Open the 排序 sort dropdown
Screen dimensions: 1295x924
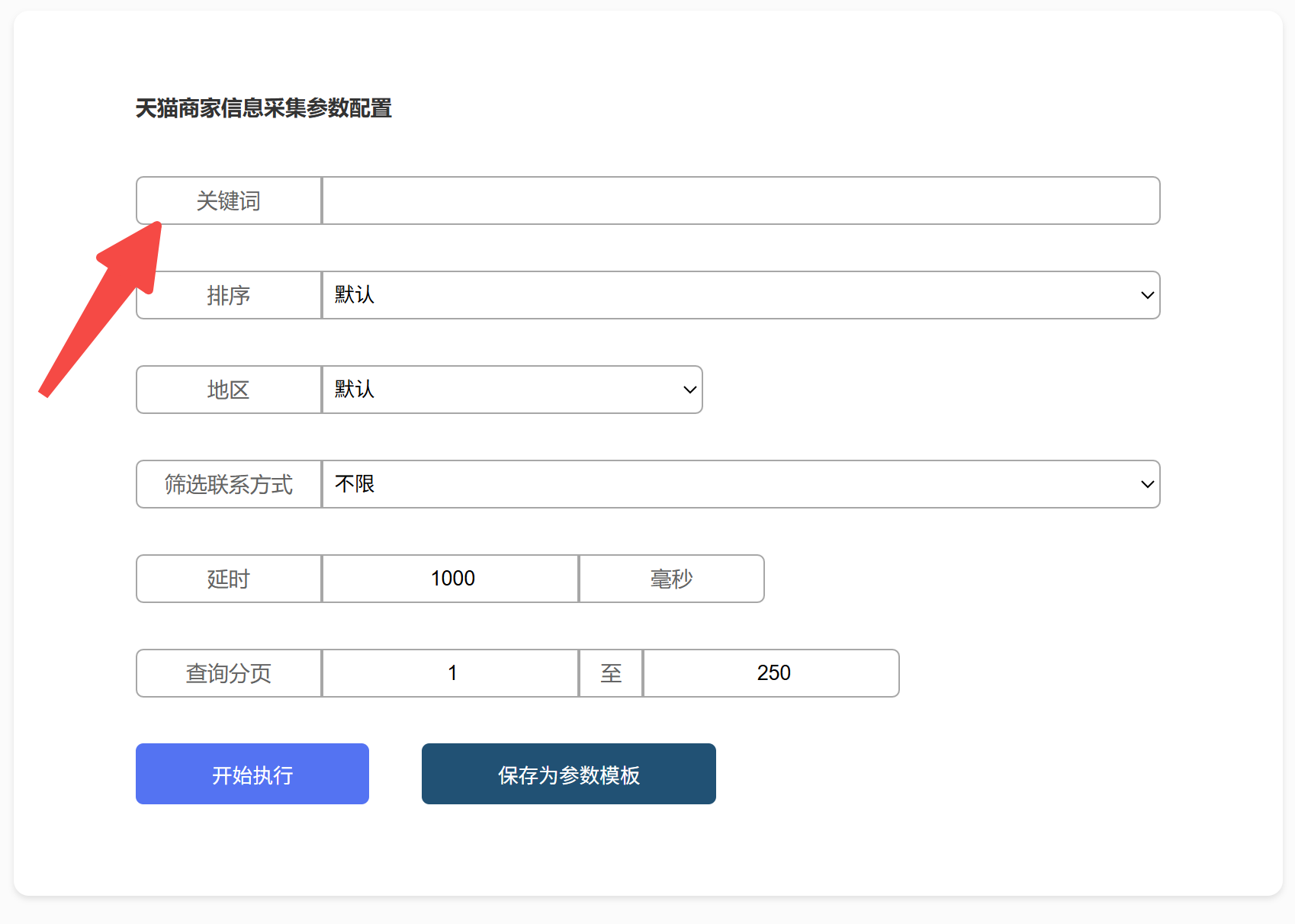(x=741, y=295)
